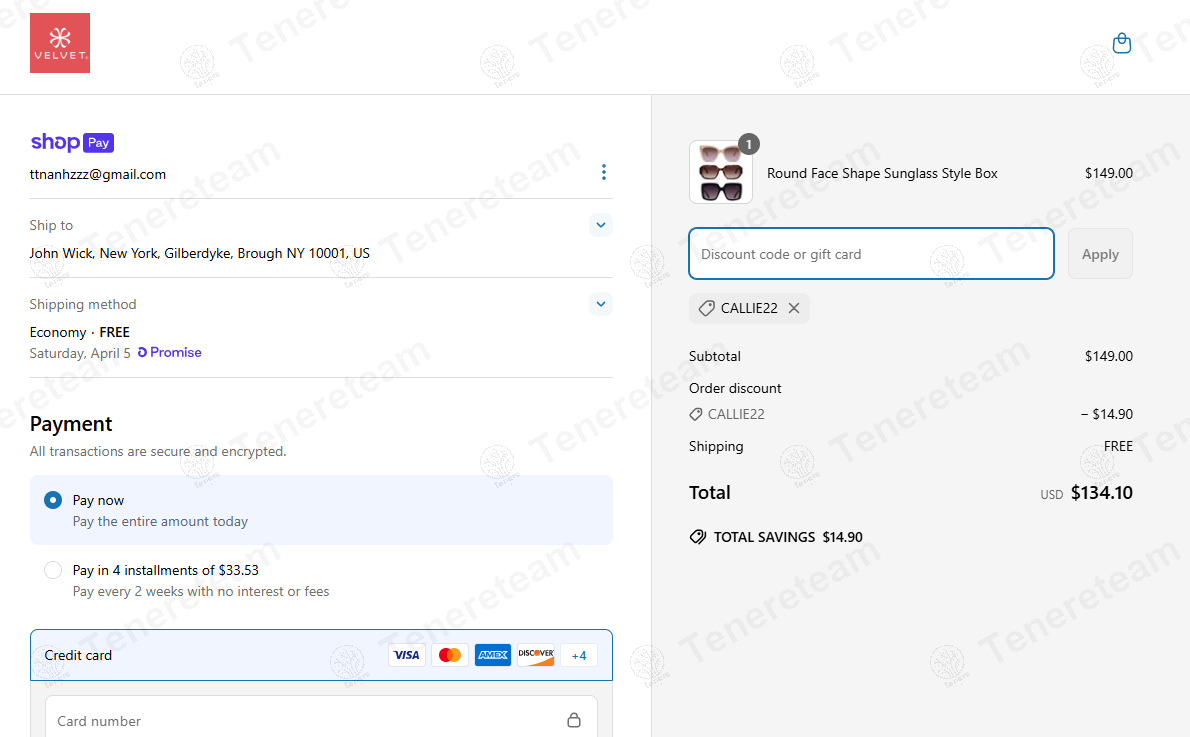
Task: Focus the Discount code or gift card field
Action: (871, 254)
